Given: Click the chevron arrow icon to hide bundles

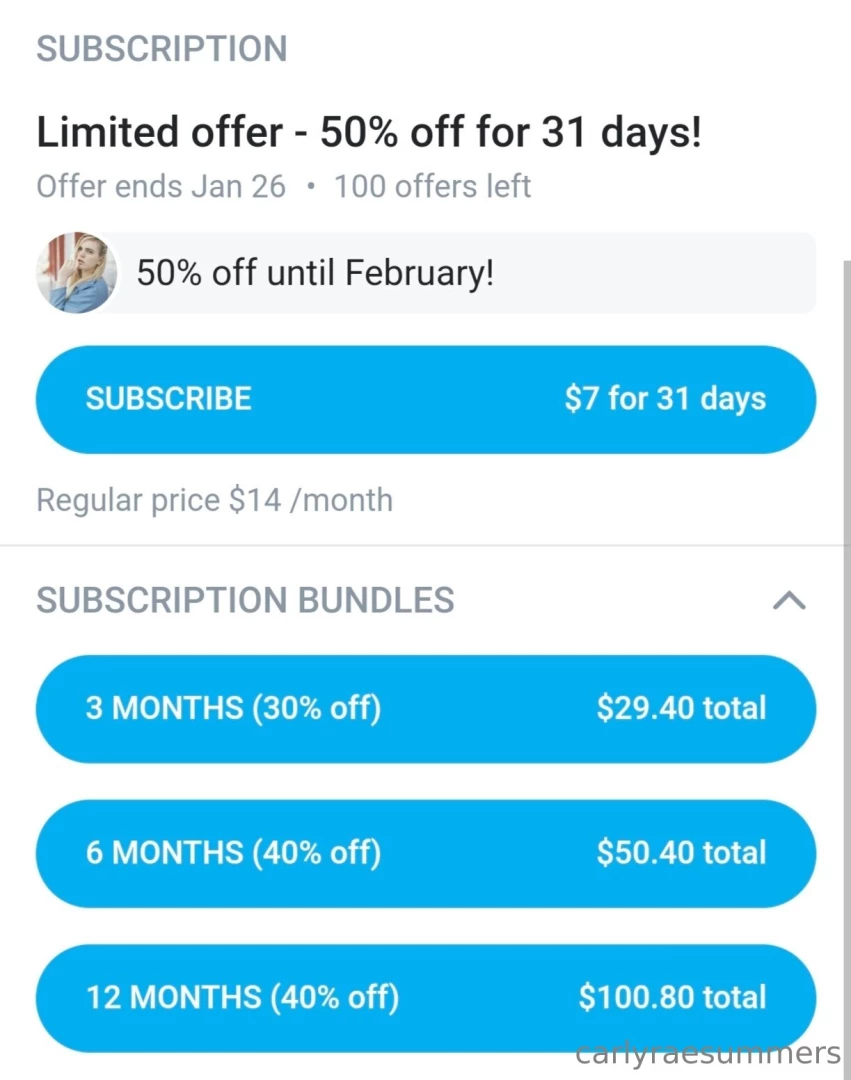Looking at the screenshot, I should point(790,600).
